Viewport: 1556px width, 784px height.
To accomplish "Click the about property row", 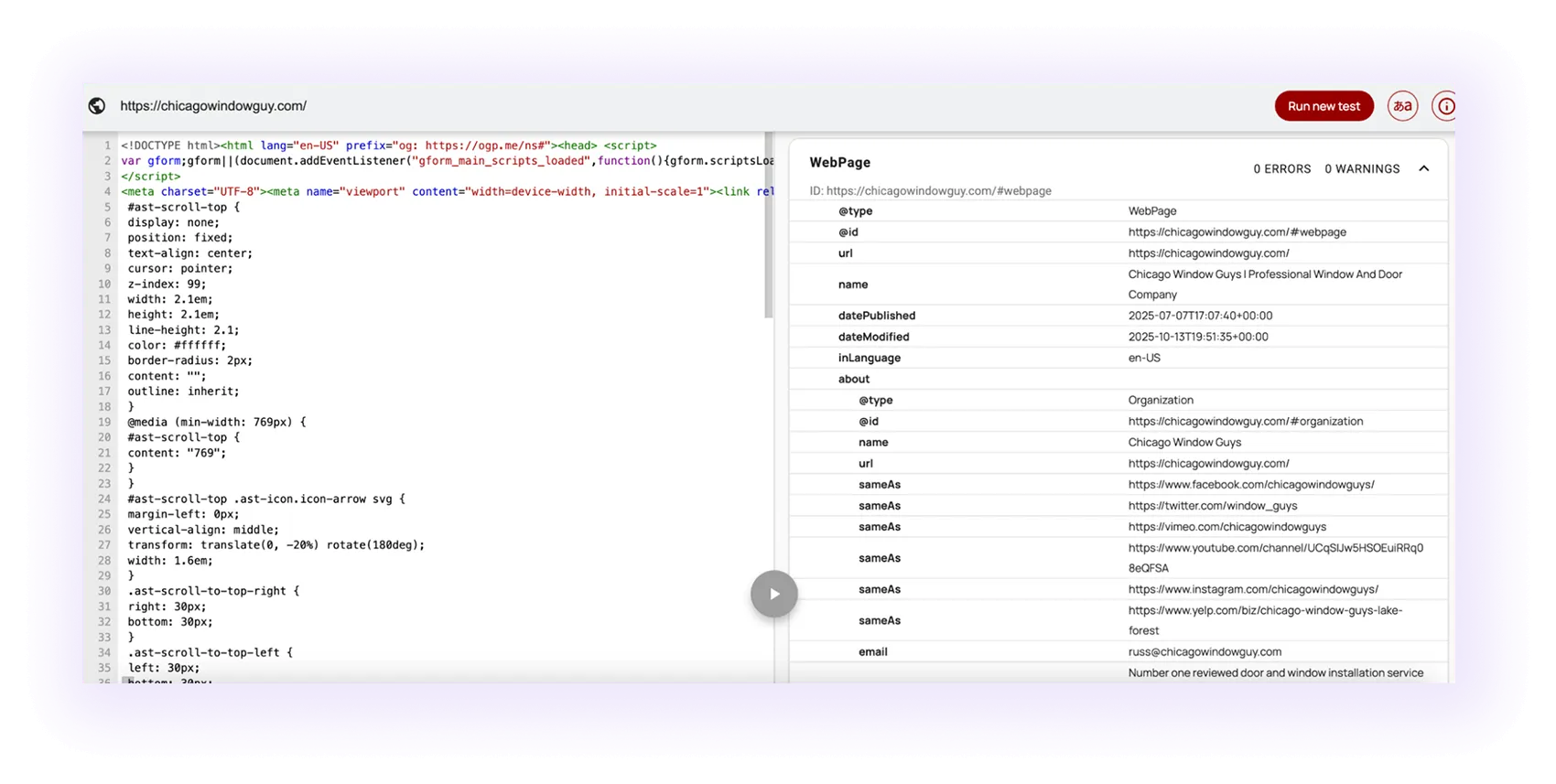I will click(x=1118, y=379).
